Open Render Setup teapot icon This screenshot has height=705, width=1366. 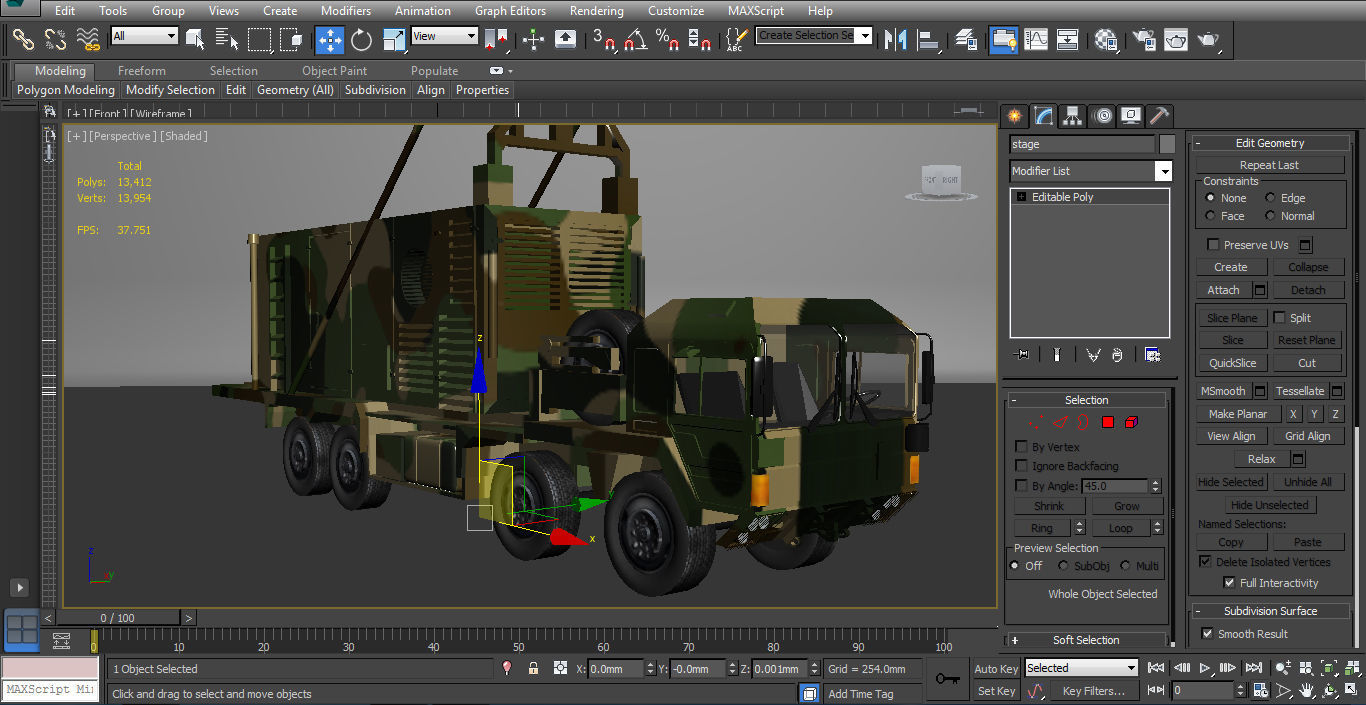pyautogui.click(x=1145, y=39)
